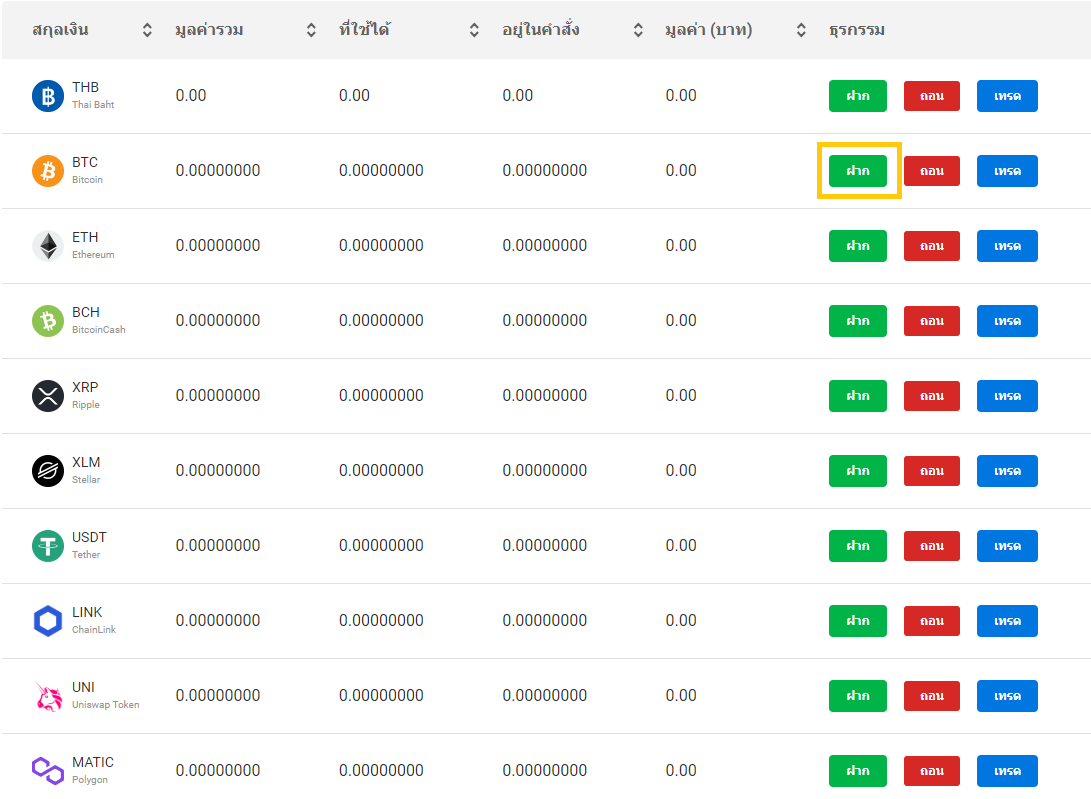
Task: Click the orange BTC Bitcoin icon
Action: 48,171
